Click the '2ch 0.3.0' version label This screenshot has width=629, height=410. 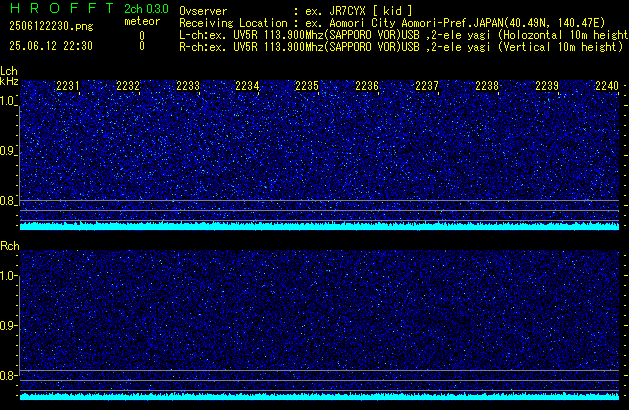(x=146, y=8)
